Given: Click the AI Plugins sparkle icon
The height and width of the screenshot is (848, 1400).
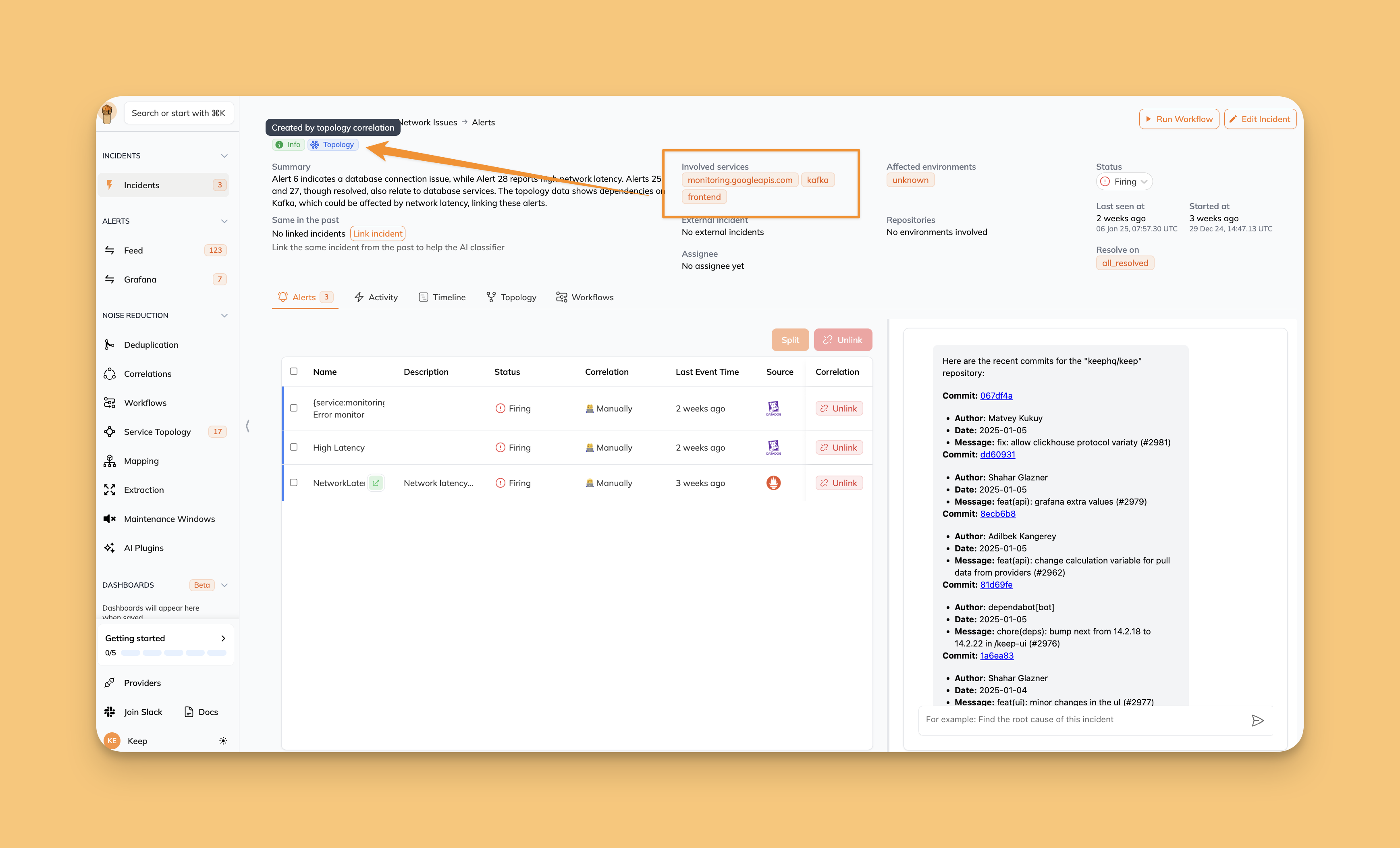Looking at the screenshot, I should (x=110, y=547).
